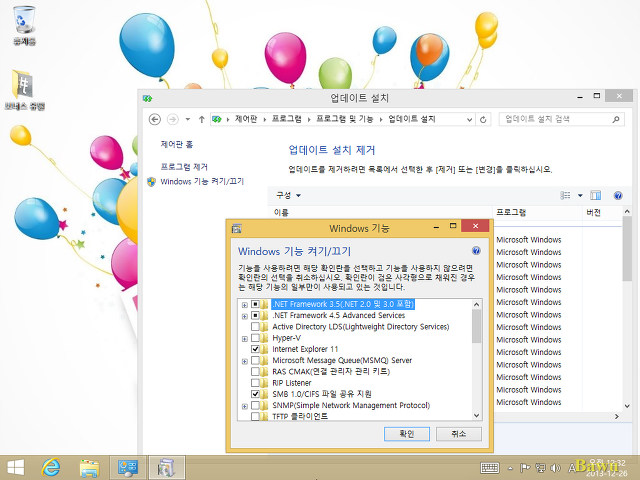Click 확인 button in Windows Features
Screen dimensions: 640x480
407,434
